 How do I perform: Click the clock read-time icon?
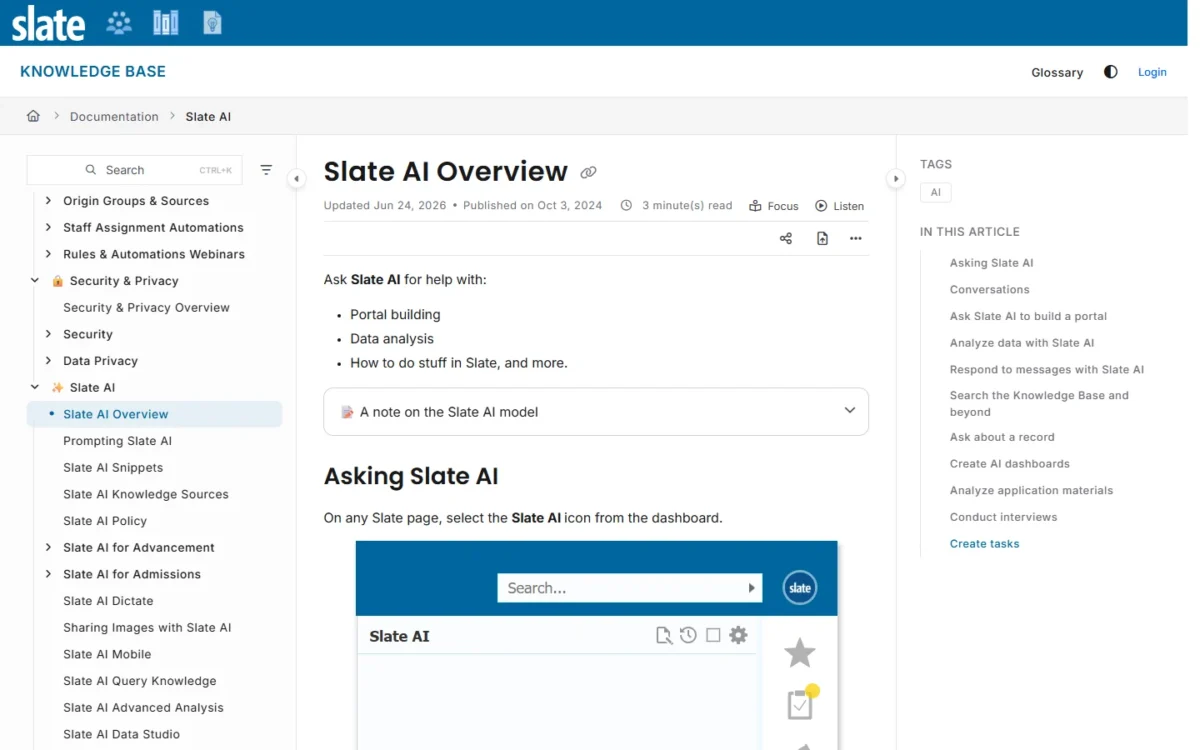(626, 205)
